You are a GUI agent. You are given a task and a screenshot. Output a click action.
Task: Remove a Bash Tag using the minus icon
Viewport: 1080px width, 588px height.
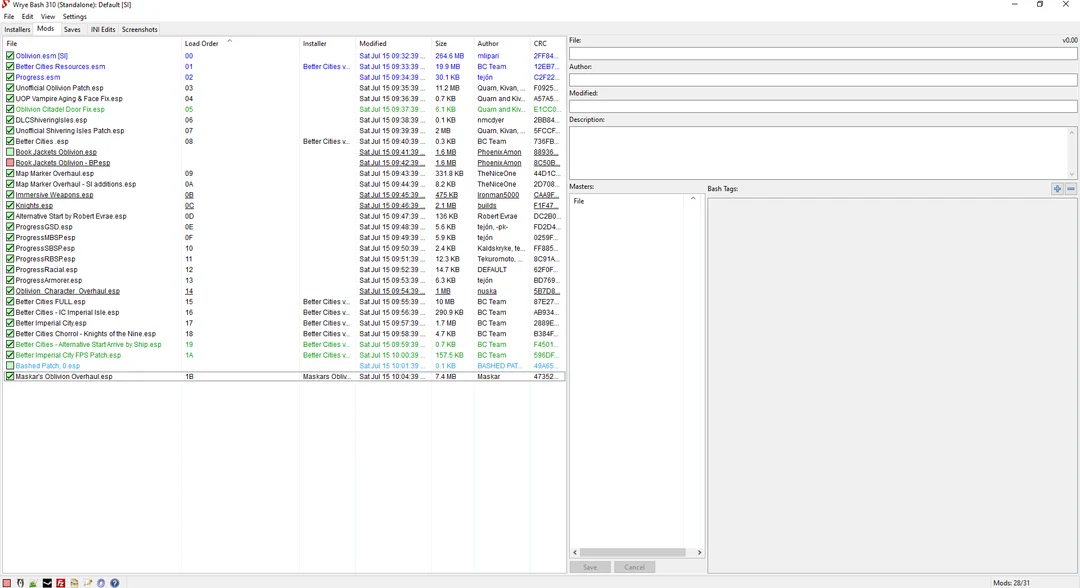coord(1070,188)
